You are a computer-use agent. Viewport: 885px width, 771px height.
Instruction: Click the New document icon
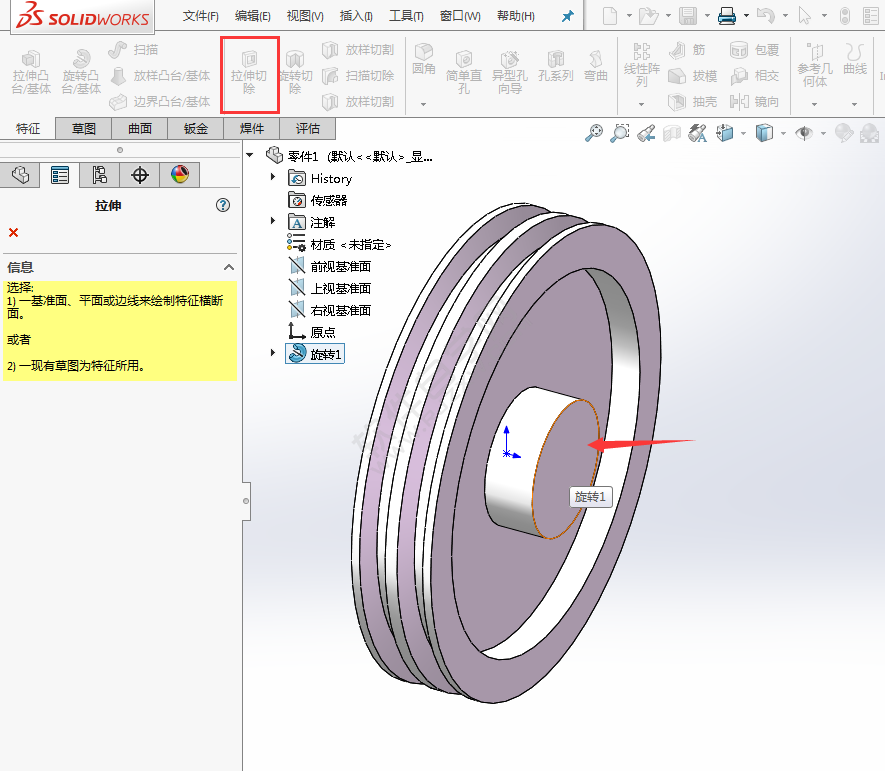610,16
